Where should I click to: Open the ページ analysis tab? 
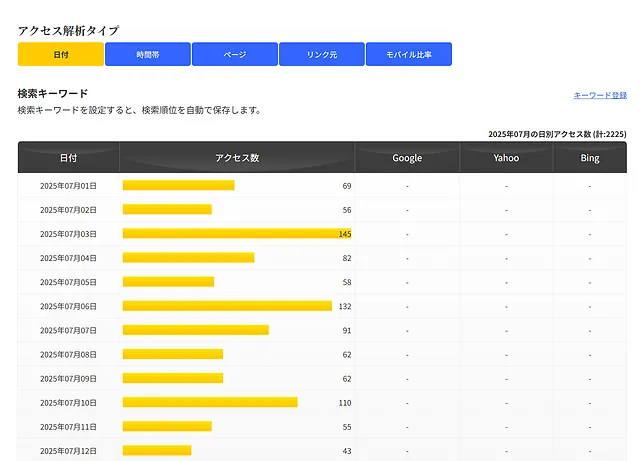pyautogui.click(x=234, y=54)
